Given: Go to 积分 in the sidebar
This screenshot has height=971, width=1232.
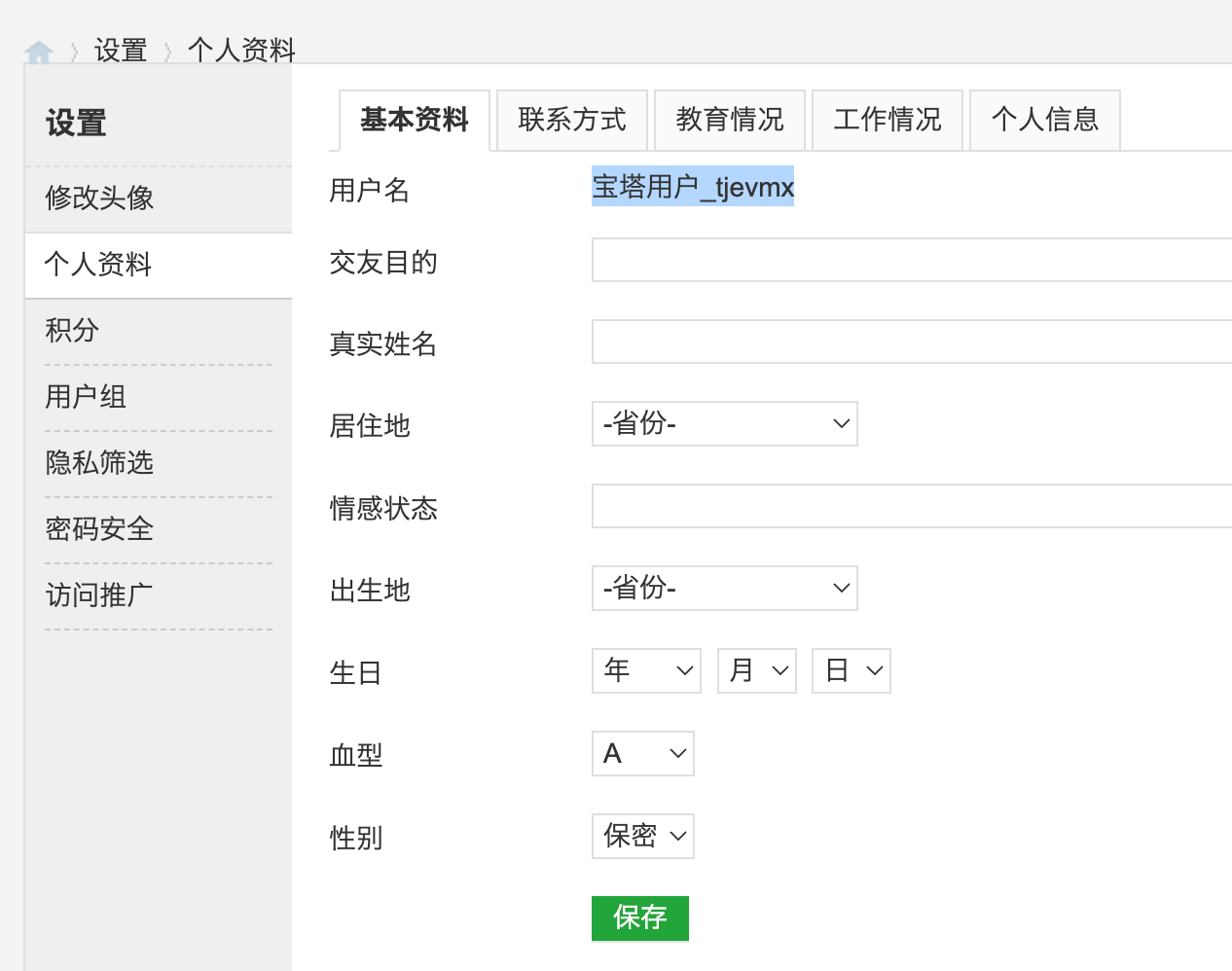Looking at the screenshot, I should click(72, 331).
